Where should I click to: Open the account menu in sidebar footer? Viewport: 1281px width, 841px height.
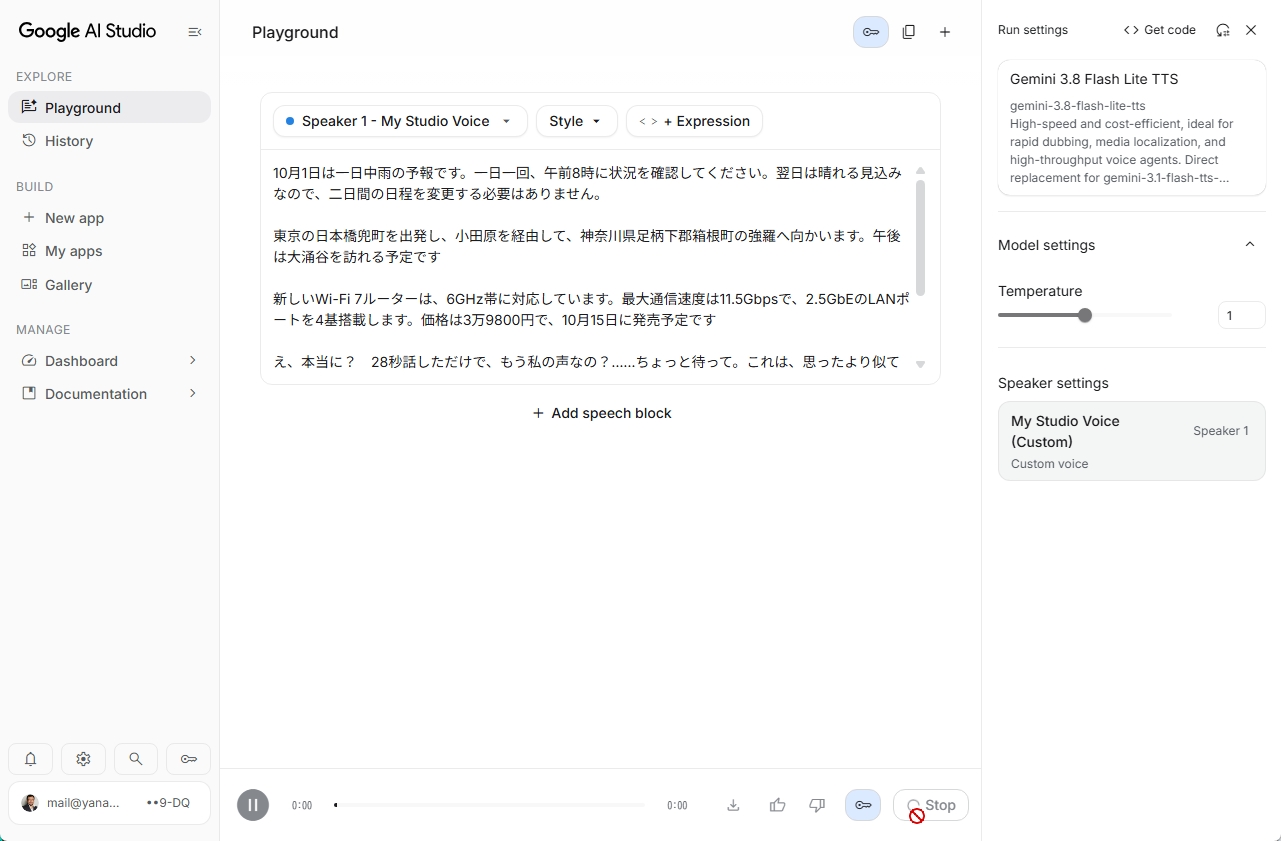pos(109,803)
